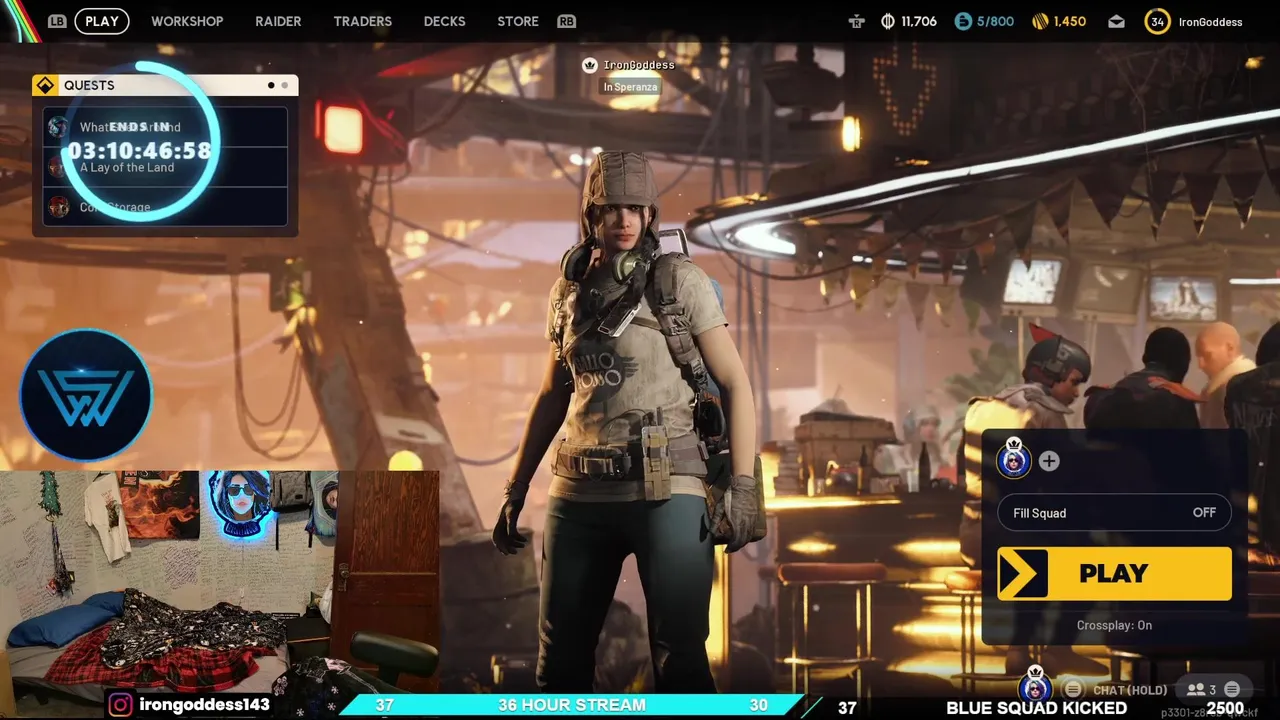Screen dimensions: 1280x720
Task: Click the coin currency icon beside 11,706
Action: tap(888, 21)
